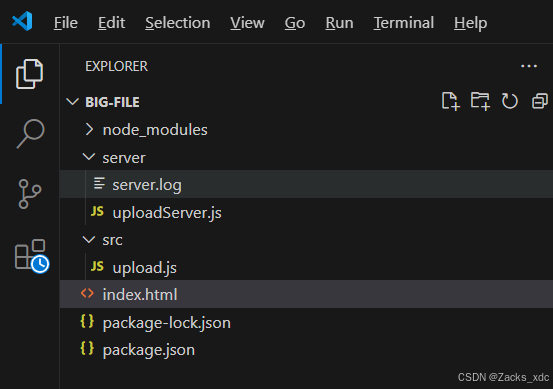The height and width of the screenshot is (389, 553).
Task: Click the BIG-FILE workspace title
Action: coord(112,102)
